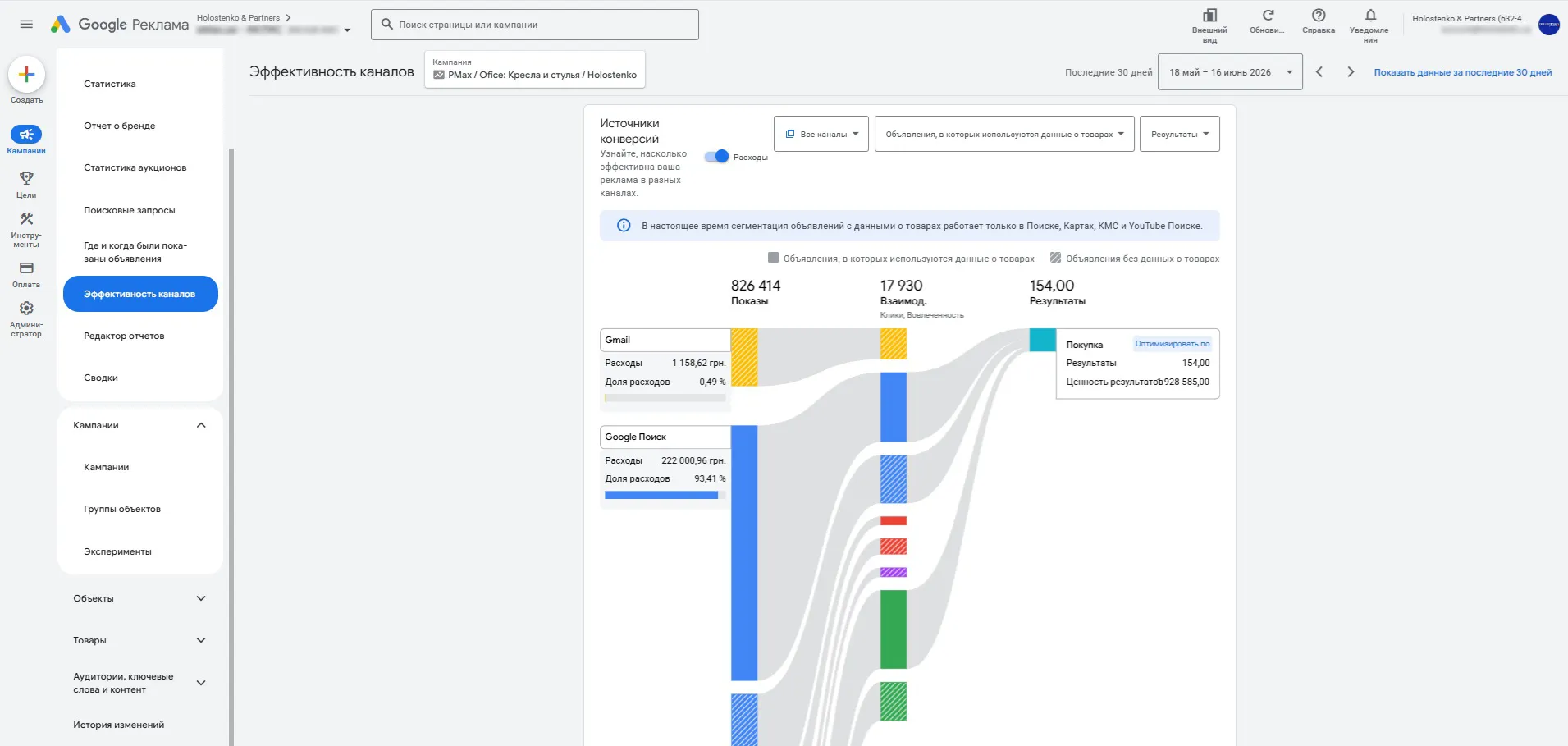1568x746 pixels.
Task: Open Статистика аукционов
Action: coord(135,167)
